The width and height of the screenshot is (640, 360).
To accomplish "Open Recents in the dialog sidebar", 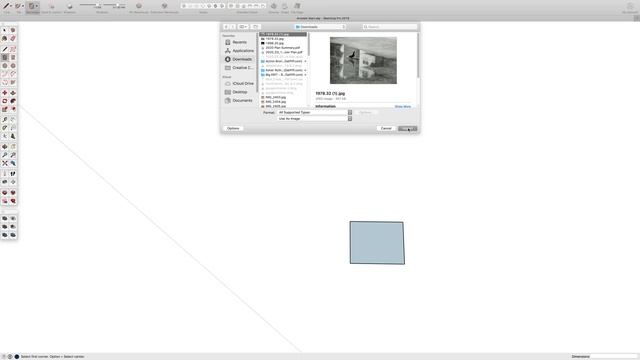I will [x=239, y=42].
